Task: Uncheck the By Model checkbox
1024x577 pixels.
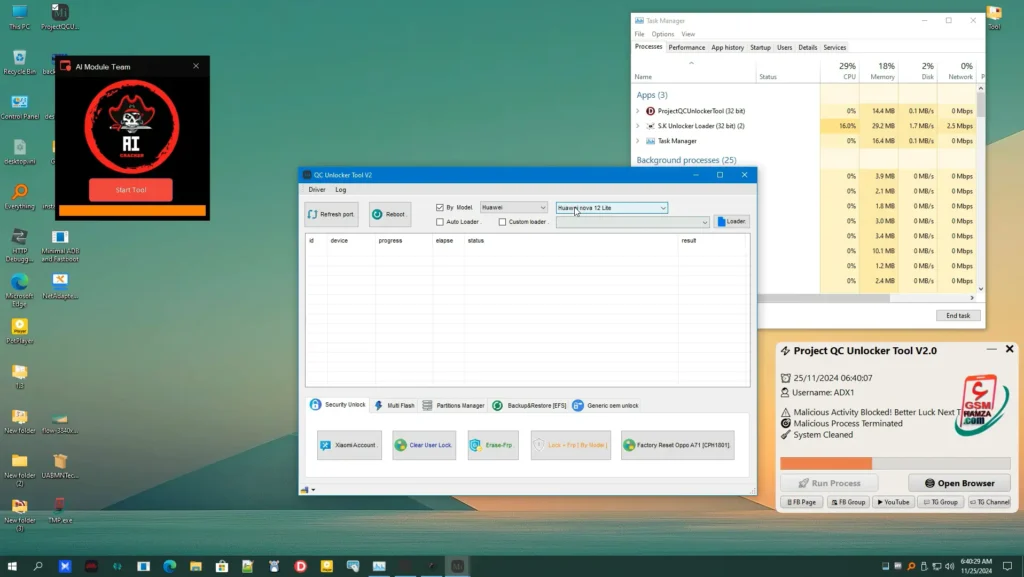Action: pyautogui.click(x=440, y=206)
